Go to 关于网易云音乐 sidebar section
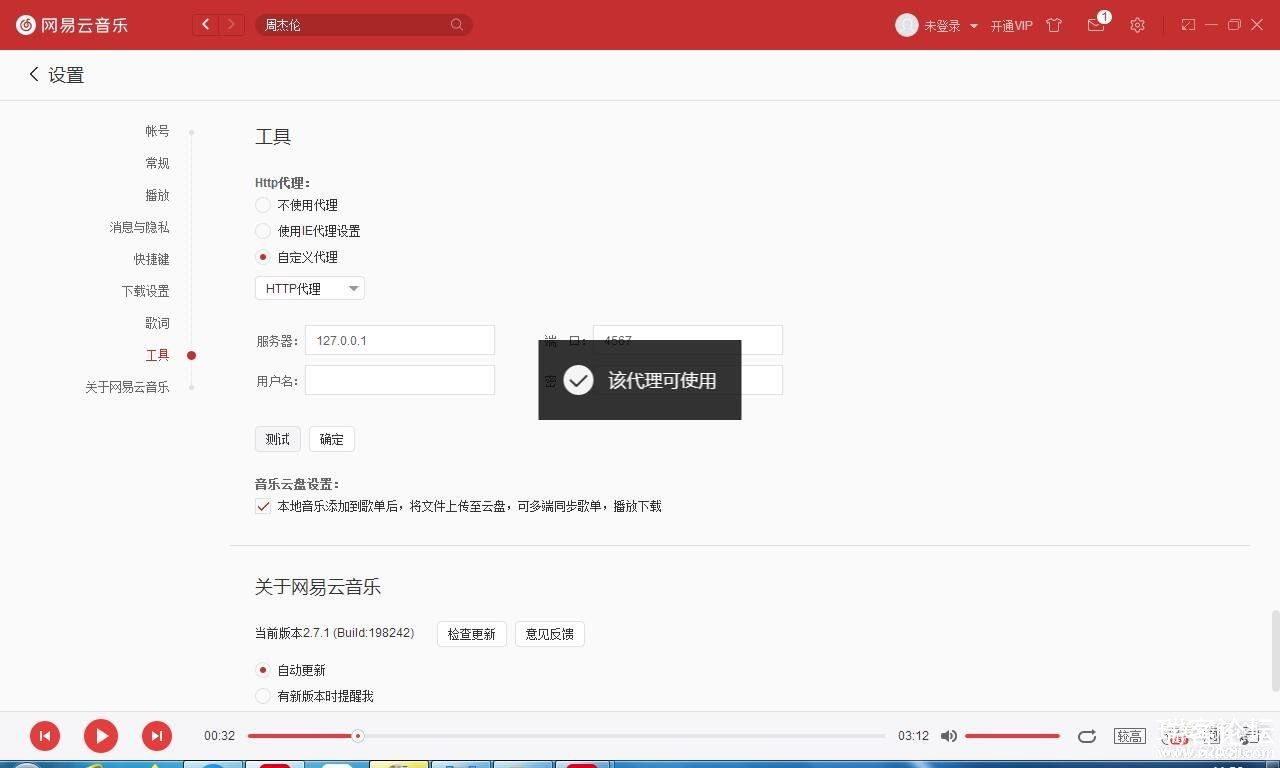Viewport: 1280px width, 768px height. [127, 387]
